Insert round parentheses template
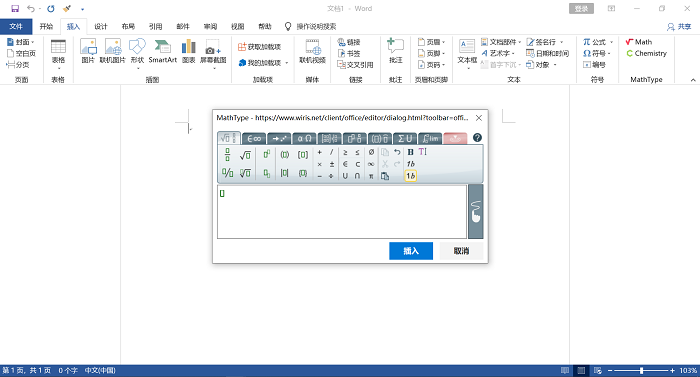The image size is (700, 377). [x=284, y=155]
